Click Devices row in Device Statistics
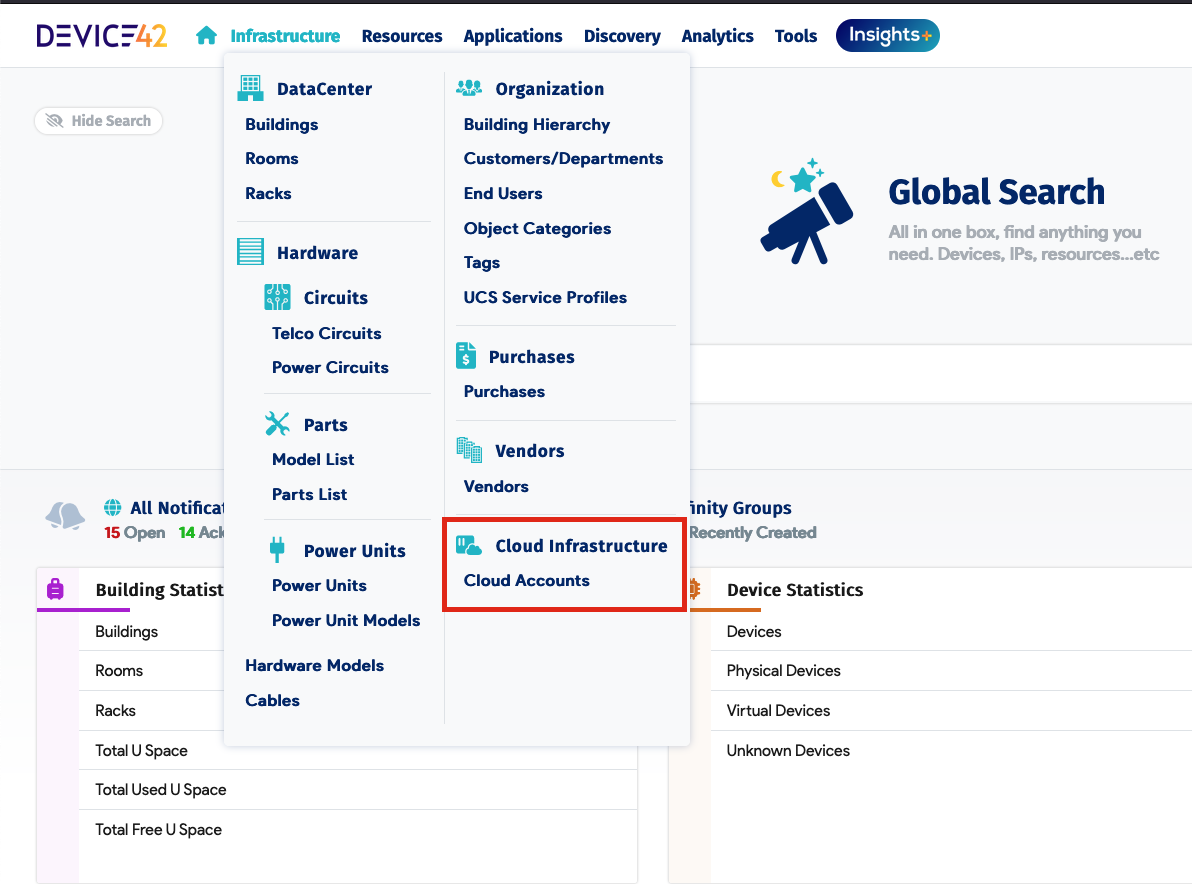This screenshot has height=884, width=1192. tap(951, 631)
